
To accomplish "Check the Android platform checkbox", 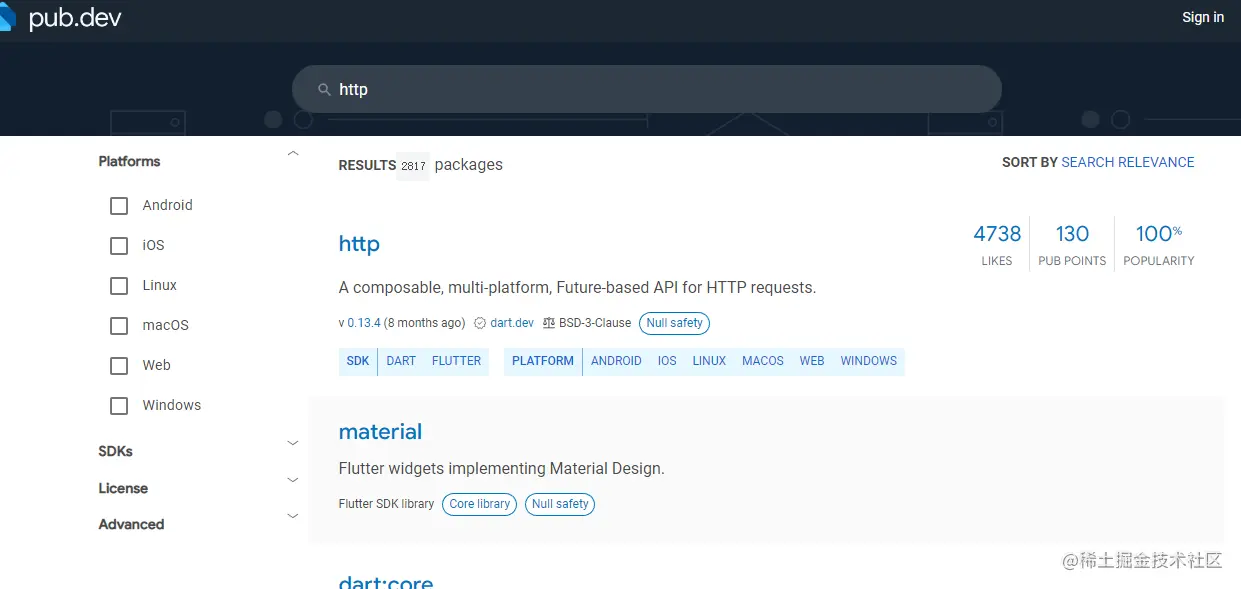I will pyautogui.click(x=119, y=206).
